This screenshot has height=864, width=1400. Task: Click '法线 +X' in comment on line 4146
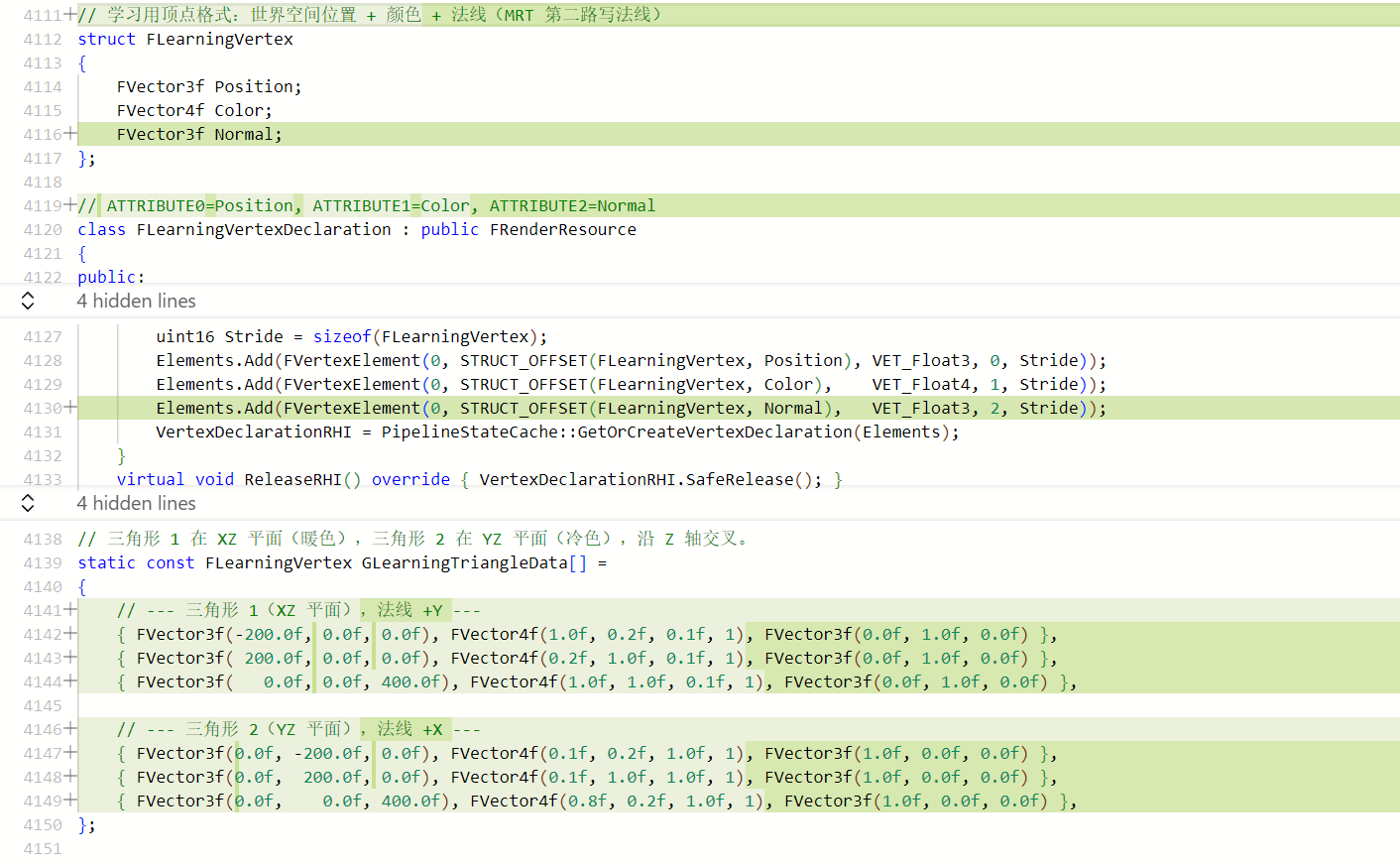[x=409, y=729]
